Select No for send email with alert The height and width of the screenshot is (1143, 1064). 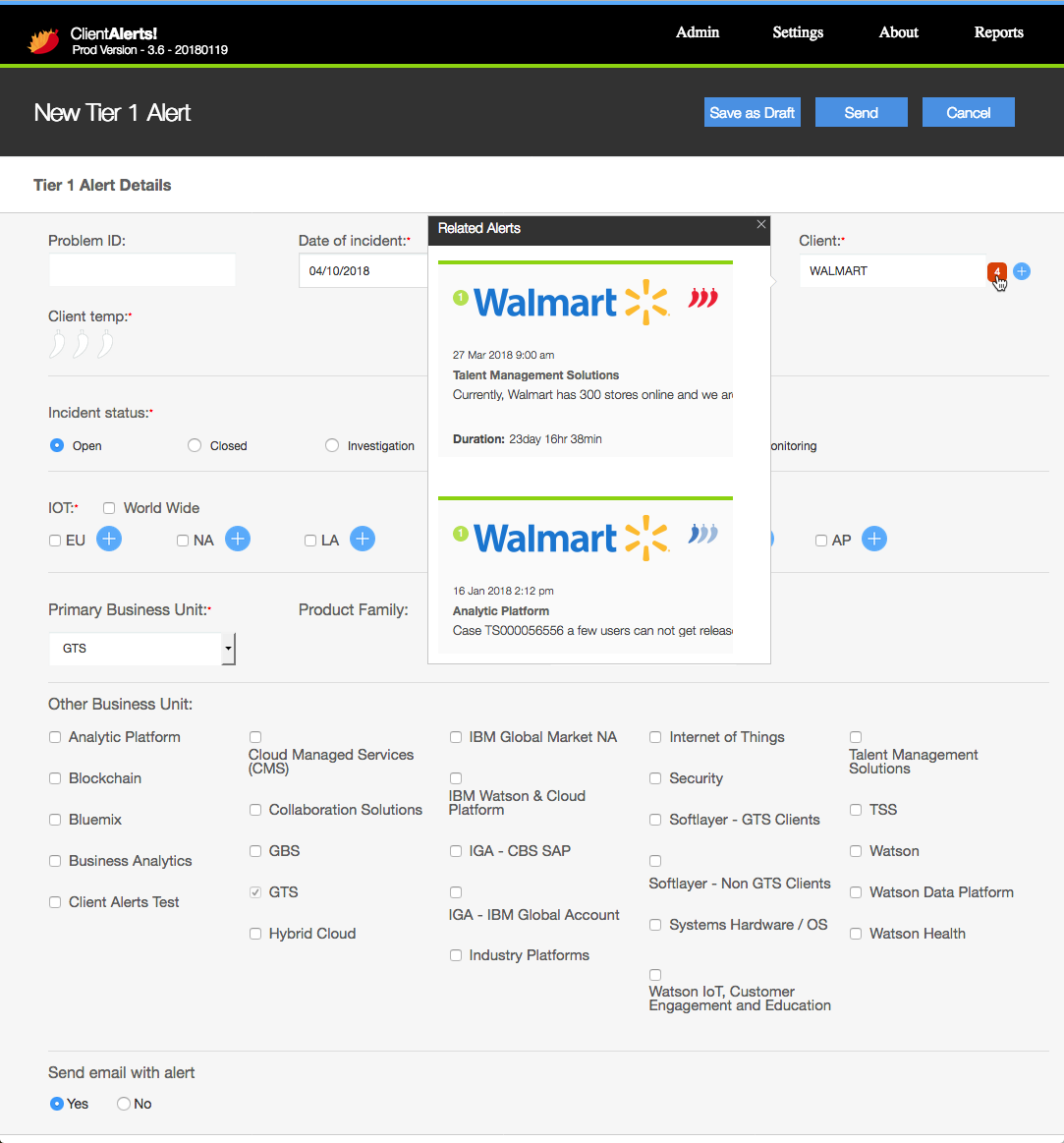coord(123,1104)
